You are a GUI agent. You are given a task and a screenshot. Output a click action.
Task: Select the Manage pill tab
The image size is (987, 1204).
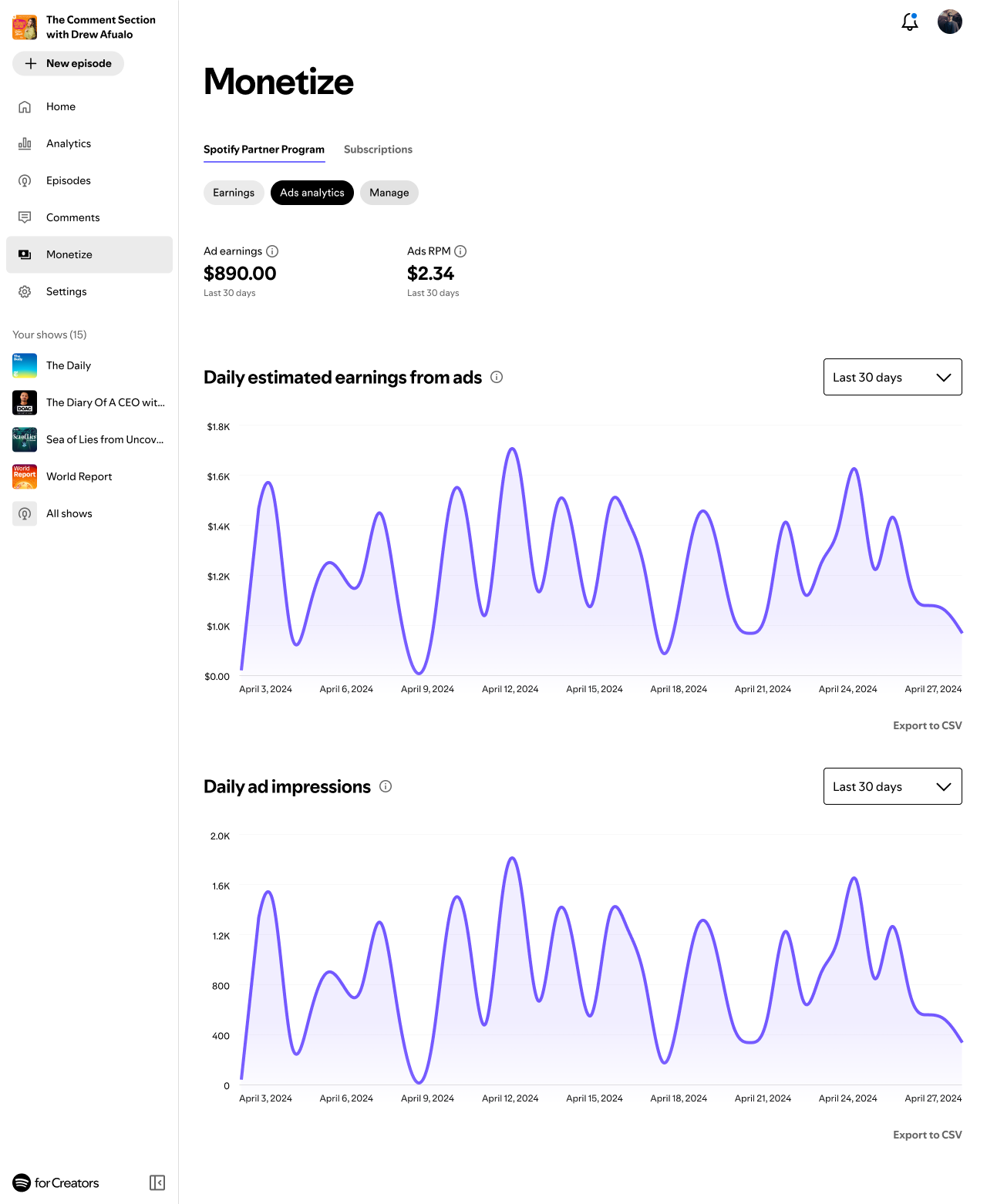pos(389,193)
